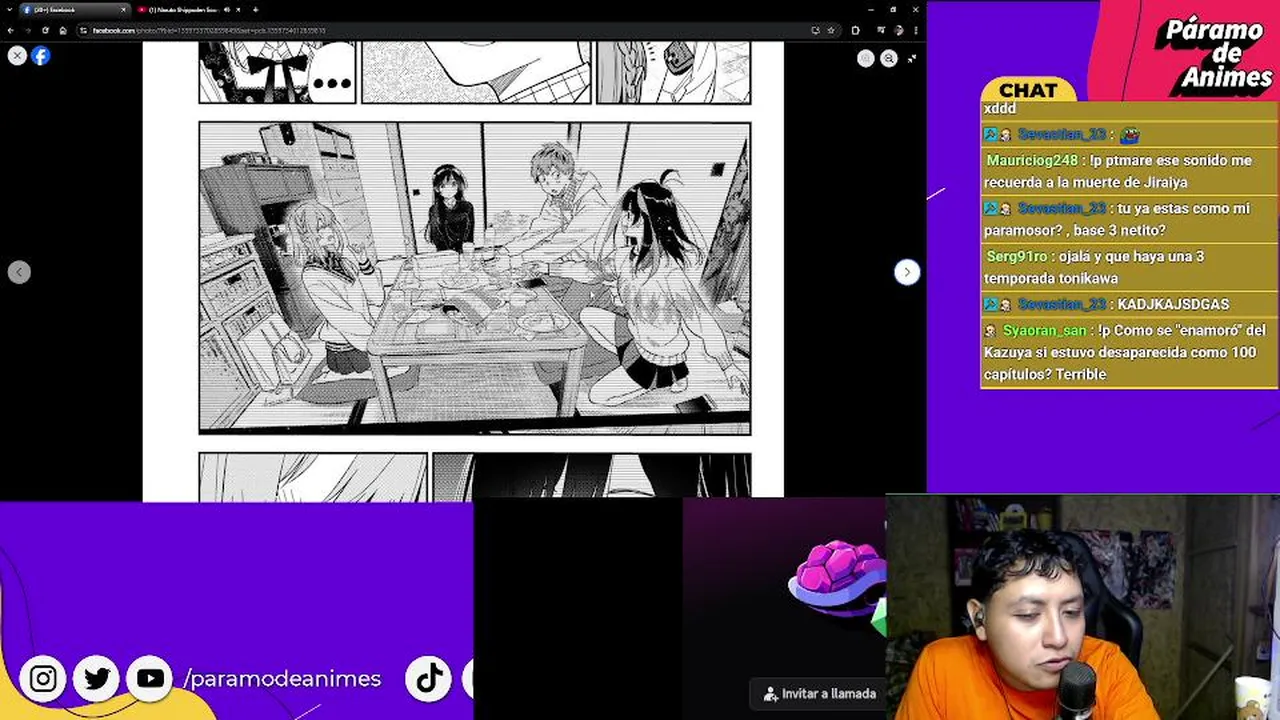The height and width of the screenshot is (720, 1280).
Task: Open the browser profile avatar
Action: tap(899, 30)
